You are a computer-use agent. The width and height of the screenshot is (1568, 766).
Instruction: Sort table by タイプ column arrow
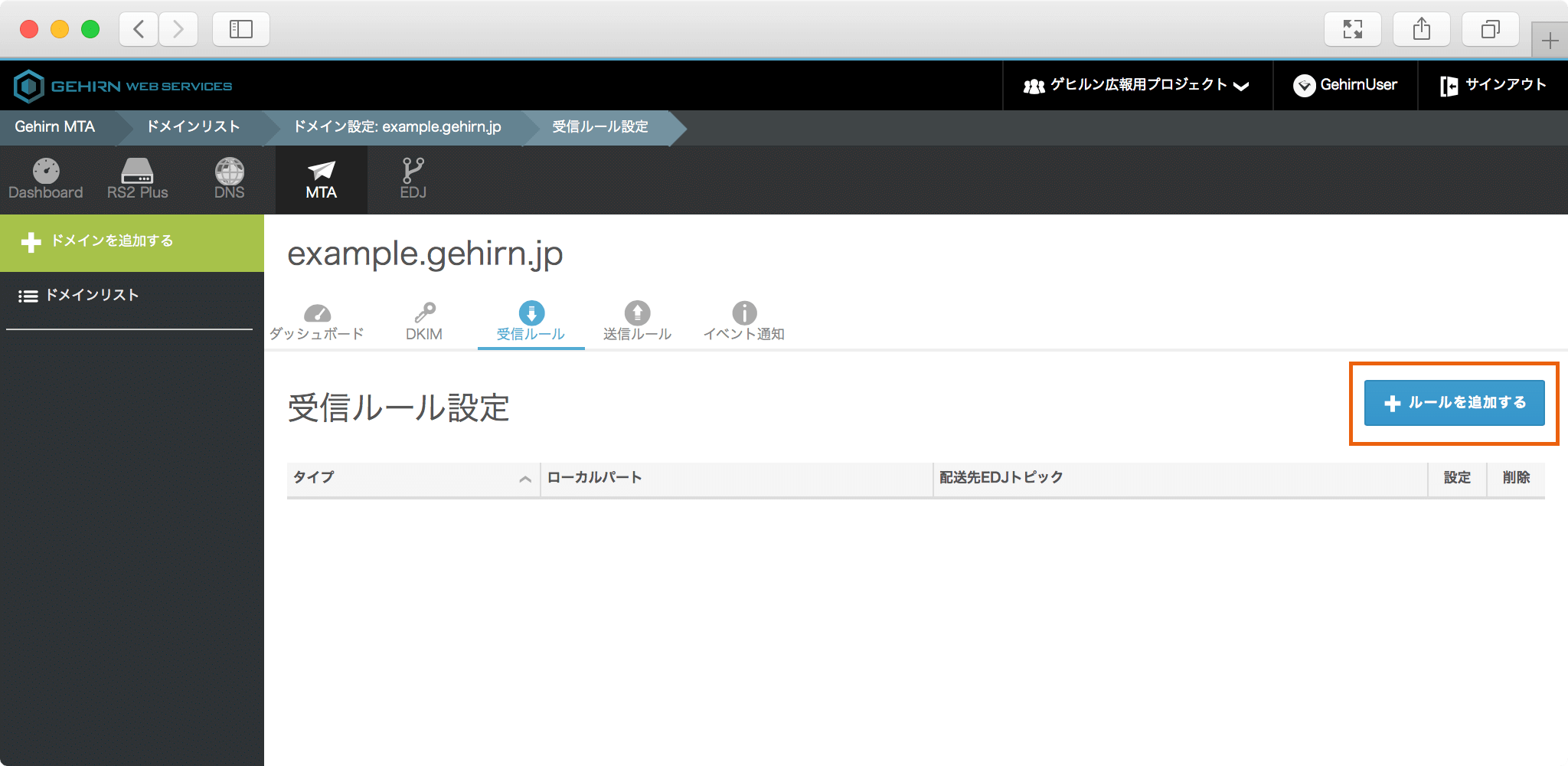pyautogui.click(x=524, y=479)
